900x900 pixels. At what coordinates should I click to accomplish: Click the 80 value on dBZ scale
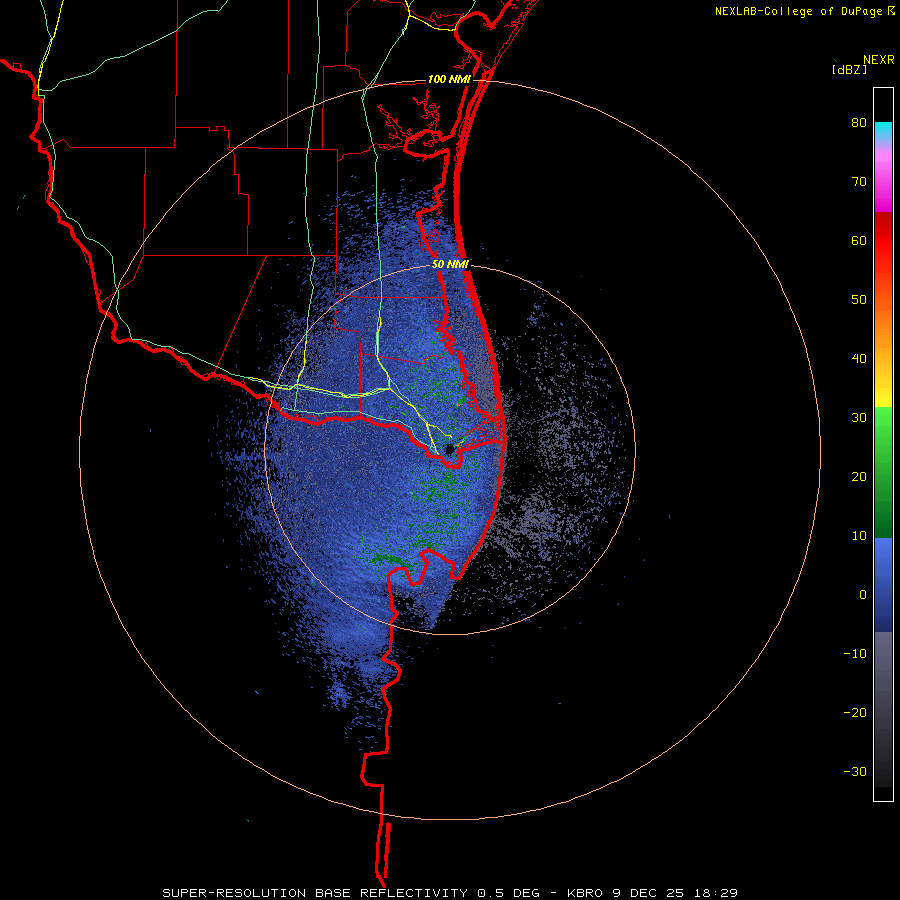pyautogui.click(x=859, y=123)
